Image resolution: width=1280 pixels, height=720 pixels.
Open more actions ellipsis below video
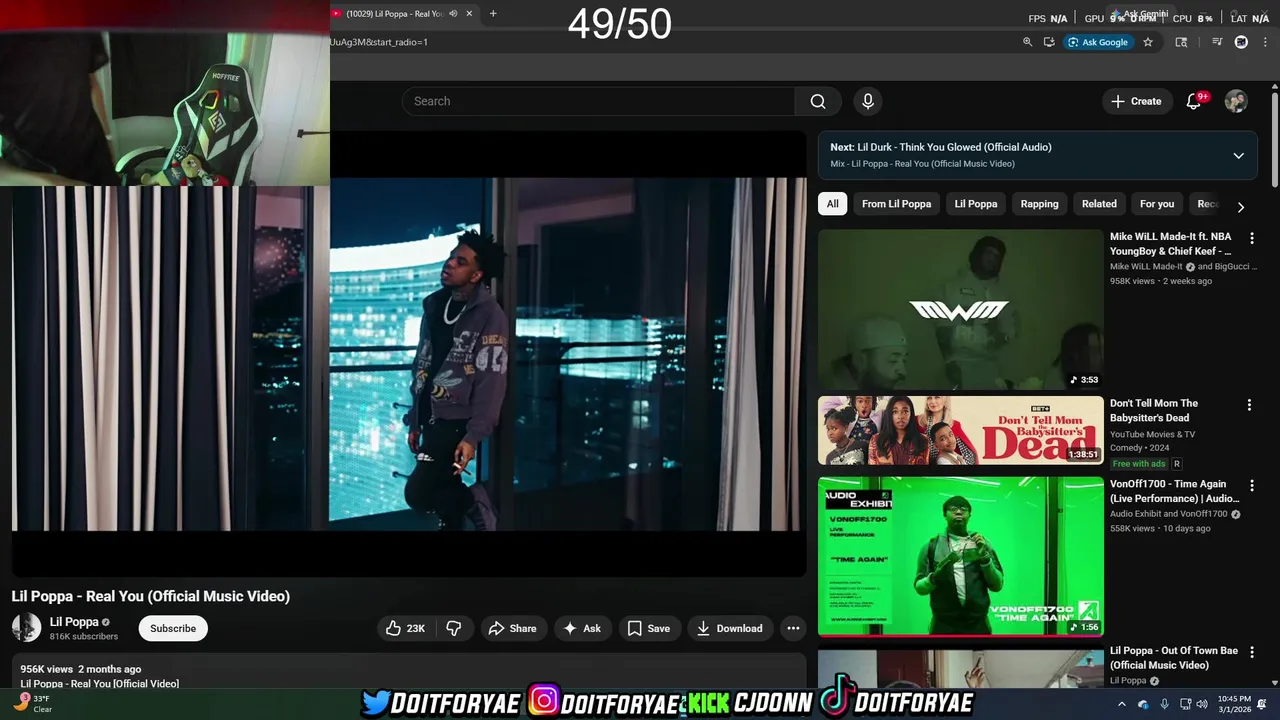click(x=793, y=628)
